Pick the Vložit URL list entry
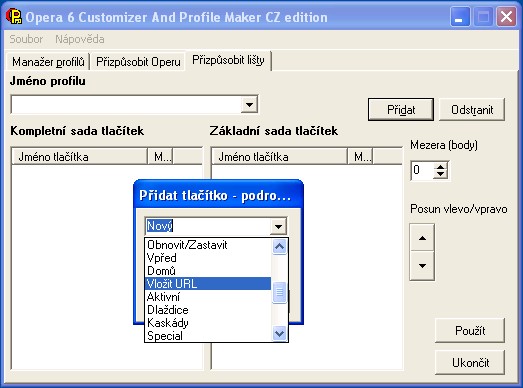The width and height of the screenshot is (523, 388). [208, 284]
